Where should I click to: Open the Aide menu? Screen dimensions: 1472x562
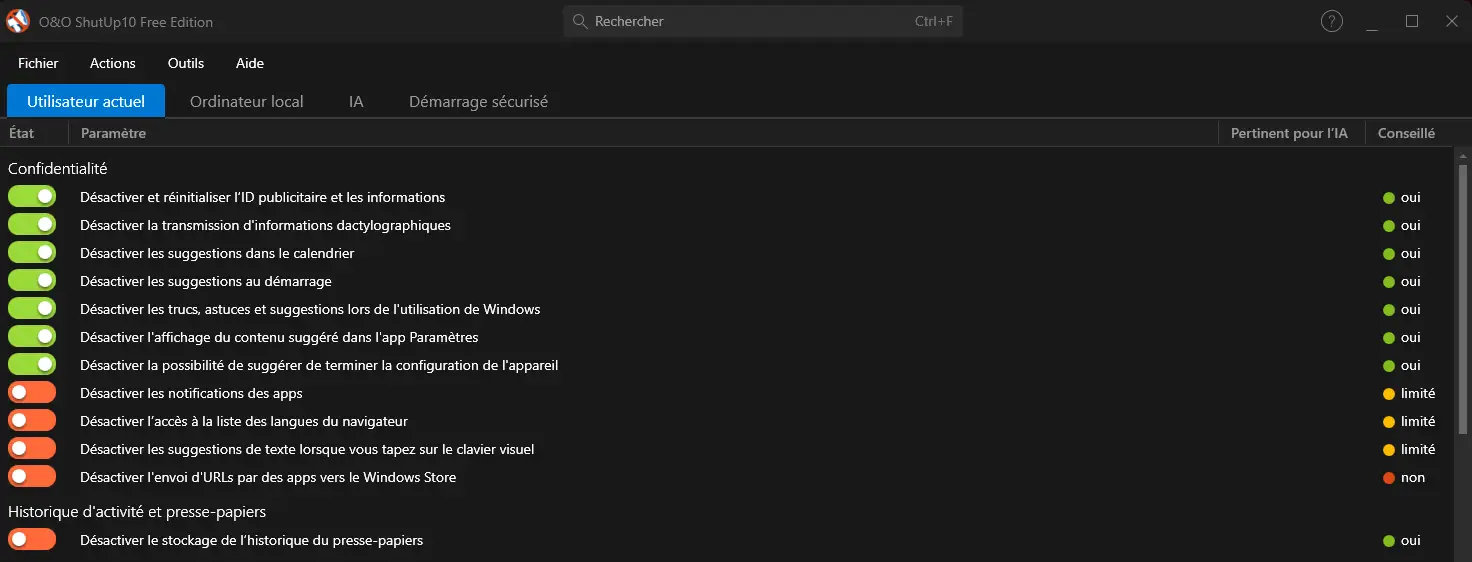point(250,63)
